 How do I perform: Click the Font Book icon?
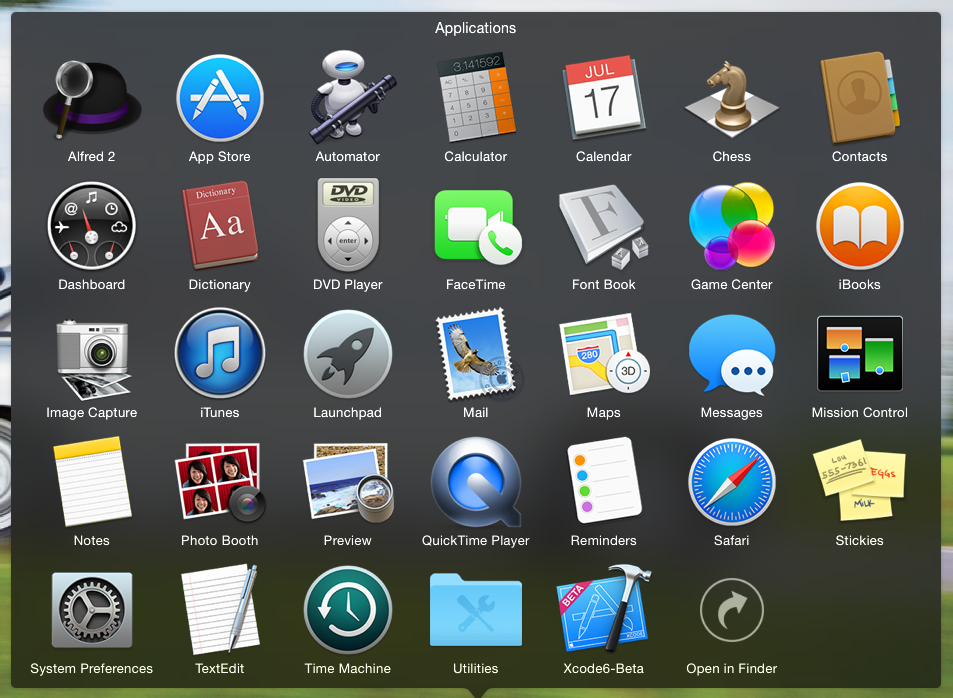pos(604,226)
